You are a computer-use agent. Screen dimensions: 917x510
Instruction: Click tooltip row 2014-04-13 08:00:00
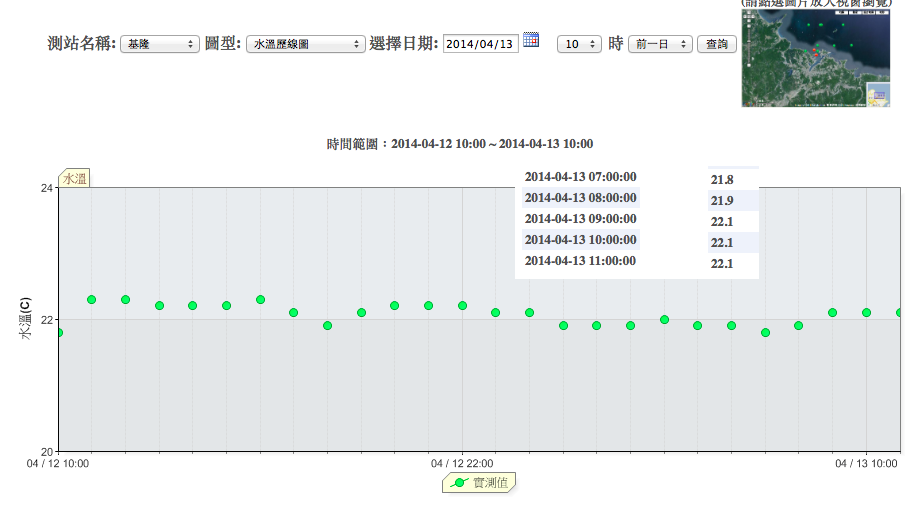coord(580,198)
